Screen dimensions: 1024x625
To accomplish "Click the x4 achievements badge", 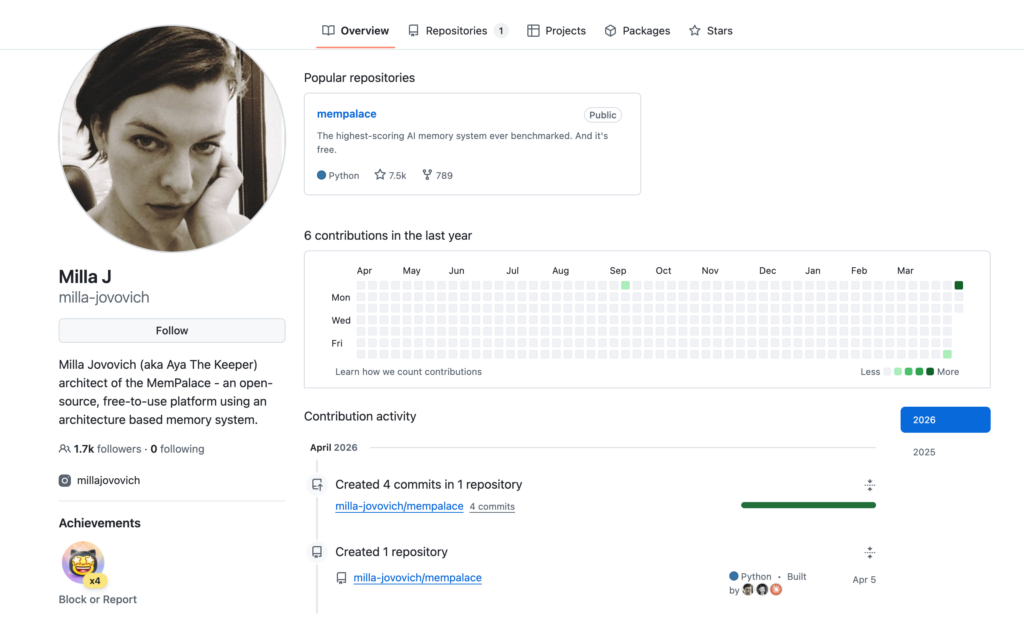I will [x=83, y=563].
